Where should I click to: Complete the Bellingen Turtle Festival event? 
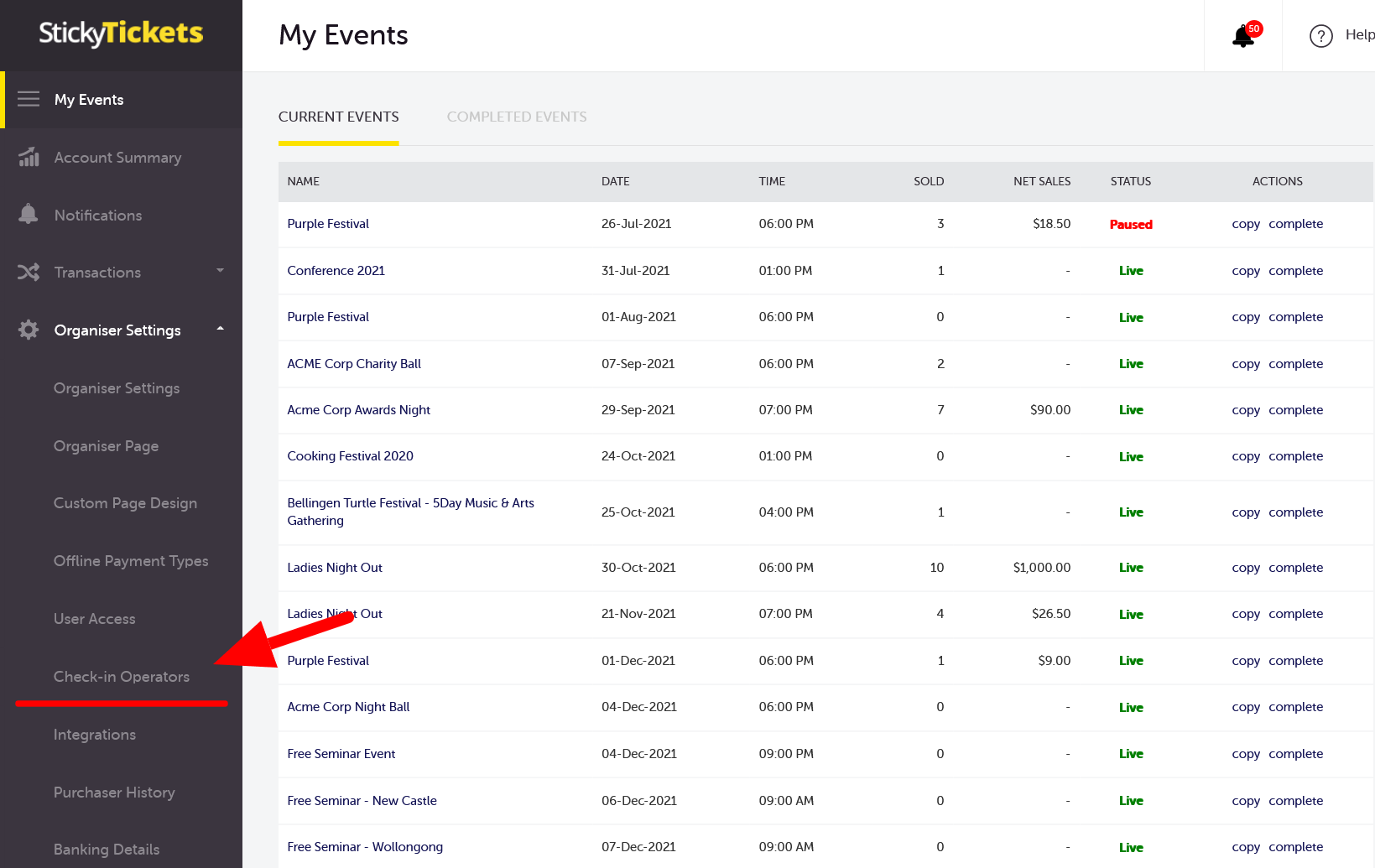[x=1296, y=512]
